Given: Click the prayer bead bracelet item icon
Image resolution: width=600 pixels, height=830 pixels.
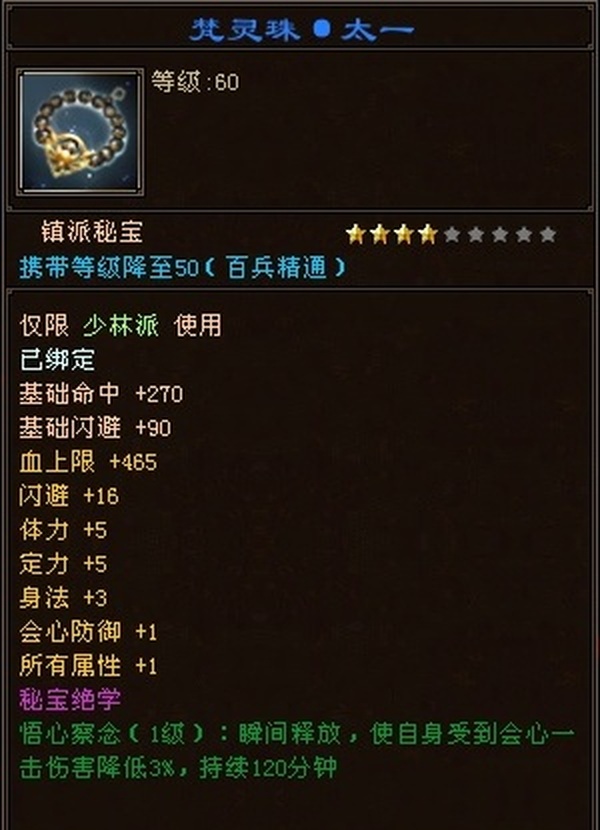Looking at the screenshot, I should pos(80,132).
